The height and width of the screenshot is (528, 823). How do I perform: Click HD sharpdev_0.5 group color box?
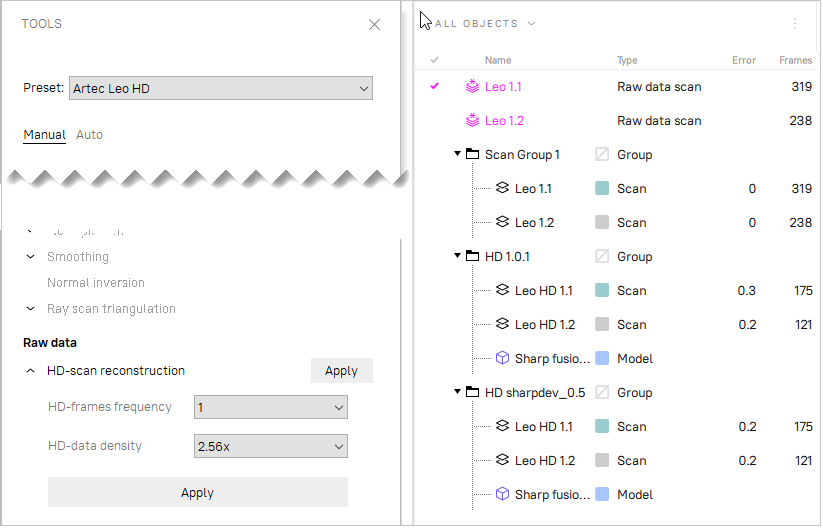pos(602,393)
